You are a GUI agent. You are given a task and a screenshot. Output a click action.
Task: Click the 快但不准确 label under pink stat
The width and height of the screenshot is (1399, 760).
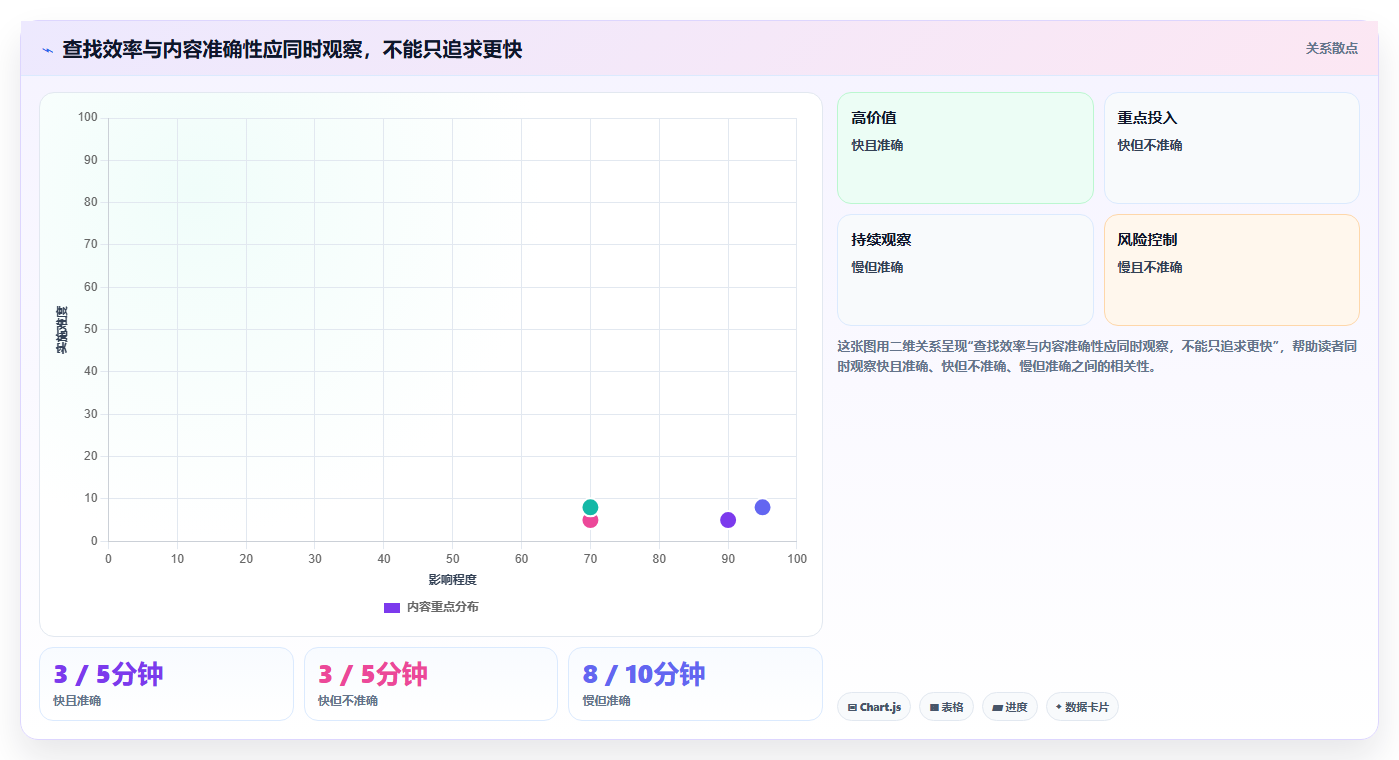coord(348,701)
